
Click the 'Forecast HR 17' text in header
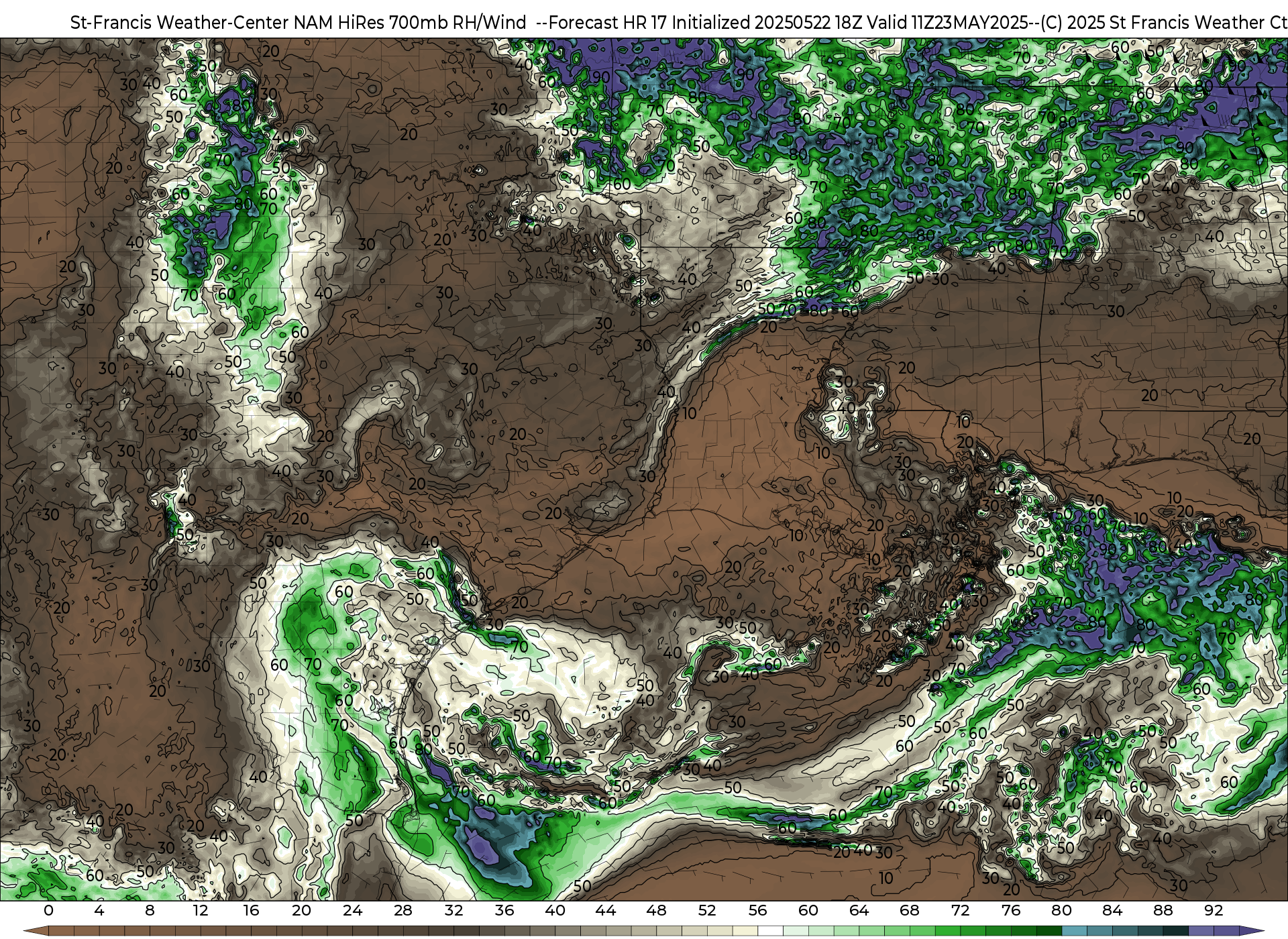tap(608, 22)
